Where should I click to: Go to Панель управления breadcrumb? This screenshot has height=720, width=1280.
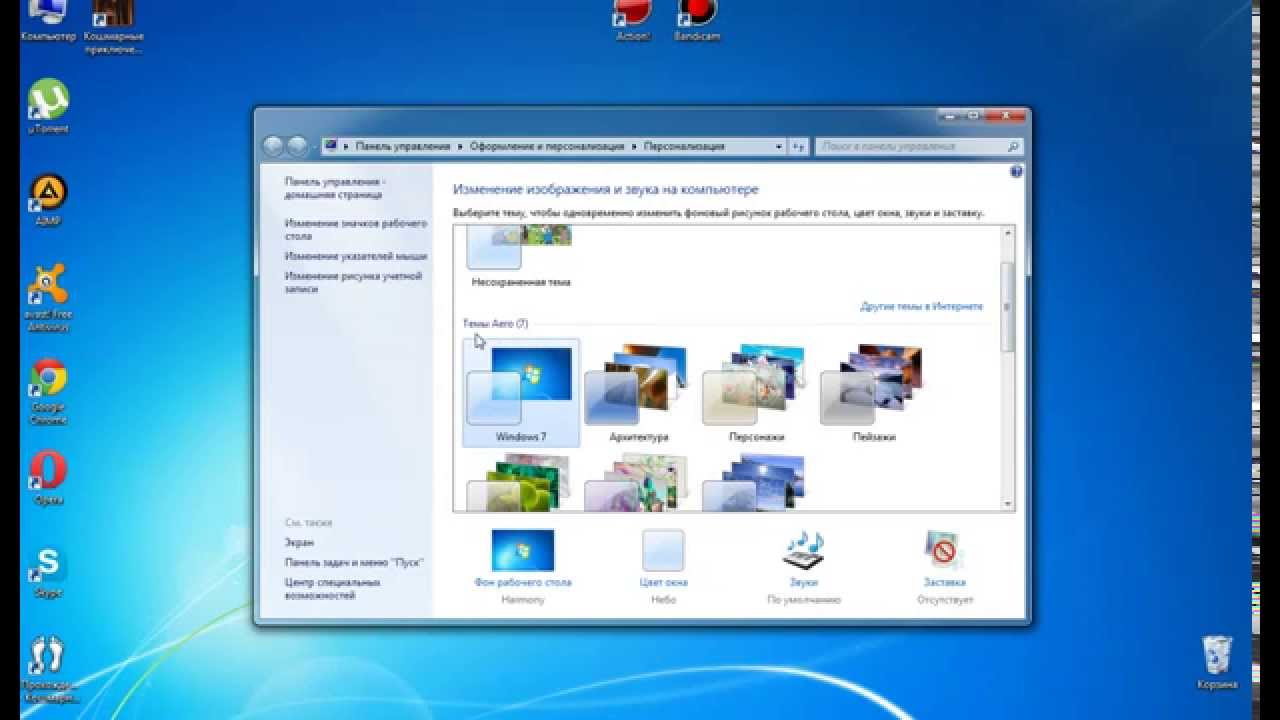tap(403, 146)
